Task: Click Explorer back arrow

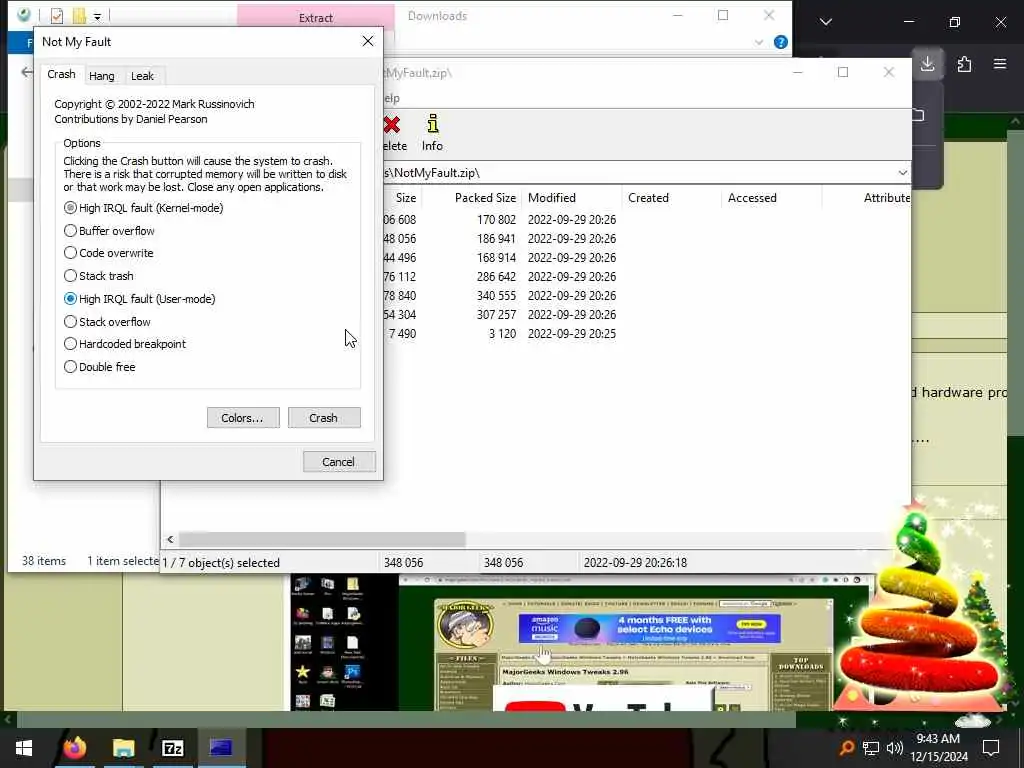Action: 26,72
